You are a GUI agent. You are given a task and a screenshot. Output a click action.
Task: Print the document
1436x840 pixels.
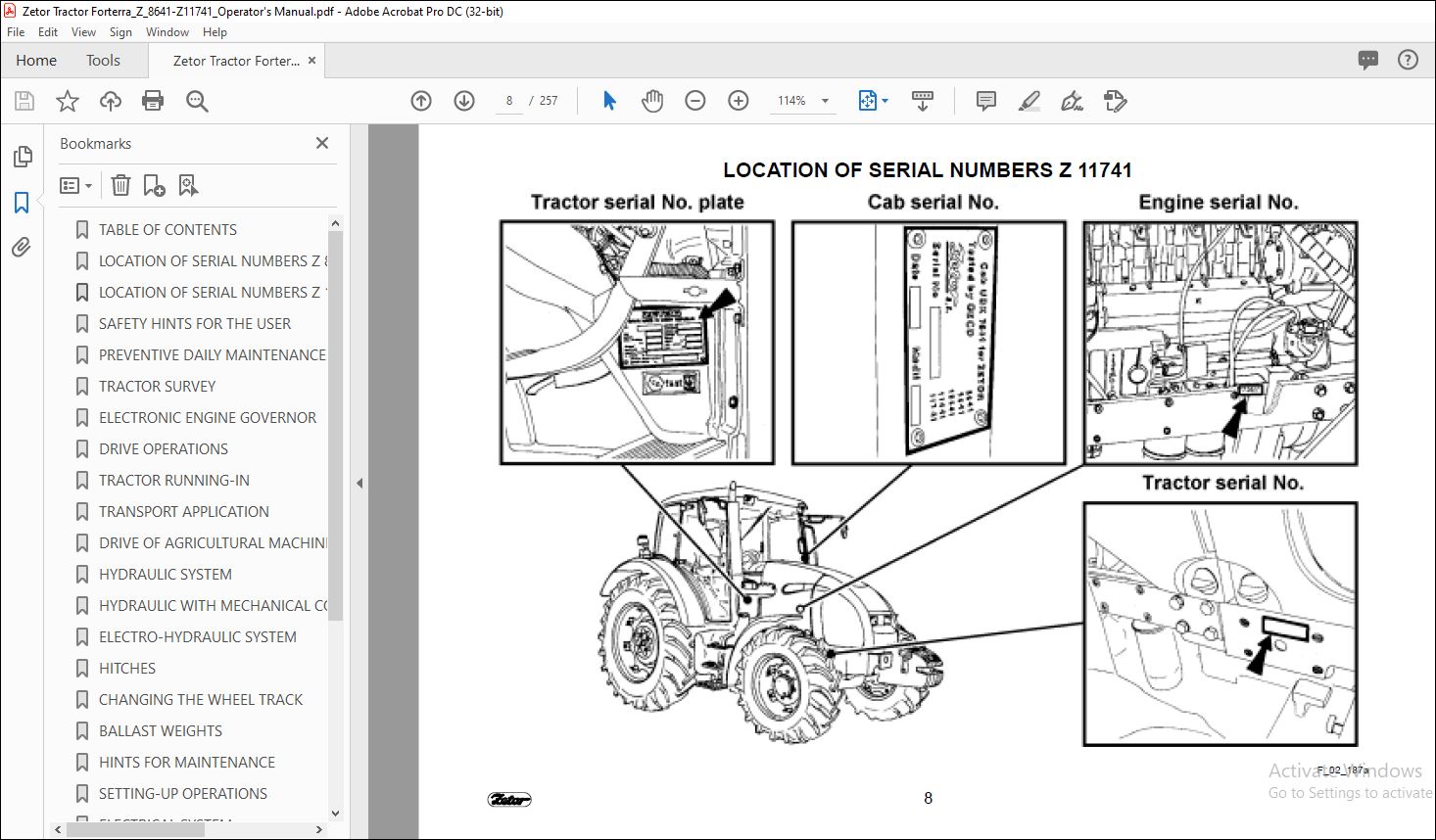pos(153,101)
